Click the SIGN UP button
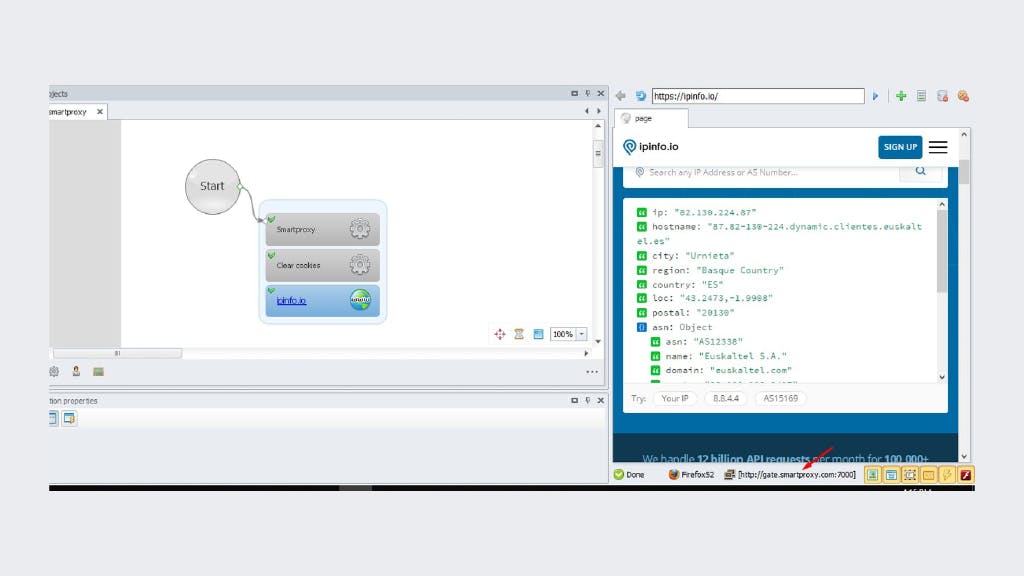Viewport: 1024px width, 576px height. point(900,147)
